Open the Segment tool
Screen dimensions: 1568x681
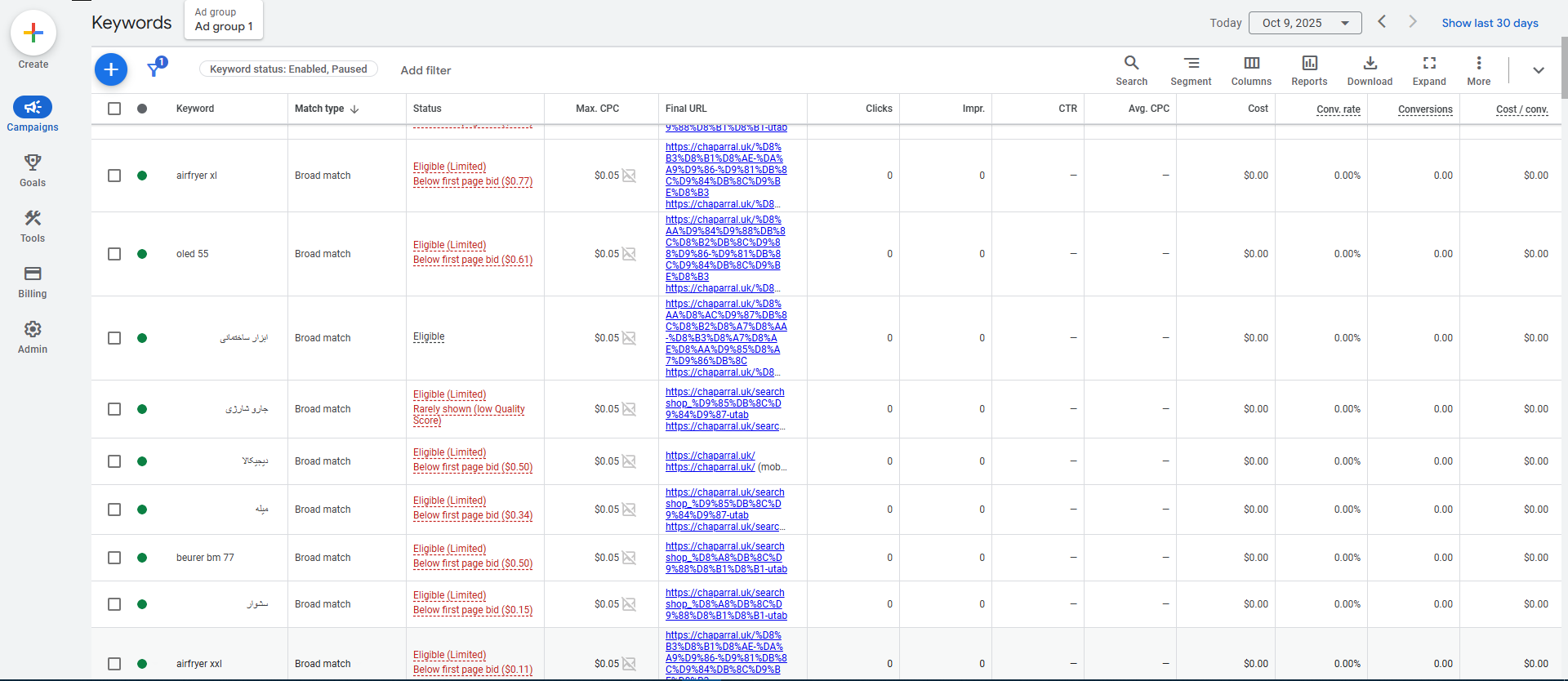[x=1191, y=69]
